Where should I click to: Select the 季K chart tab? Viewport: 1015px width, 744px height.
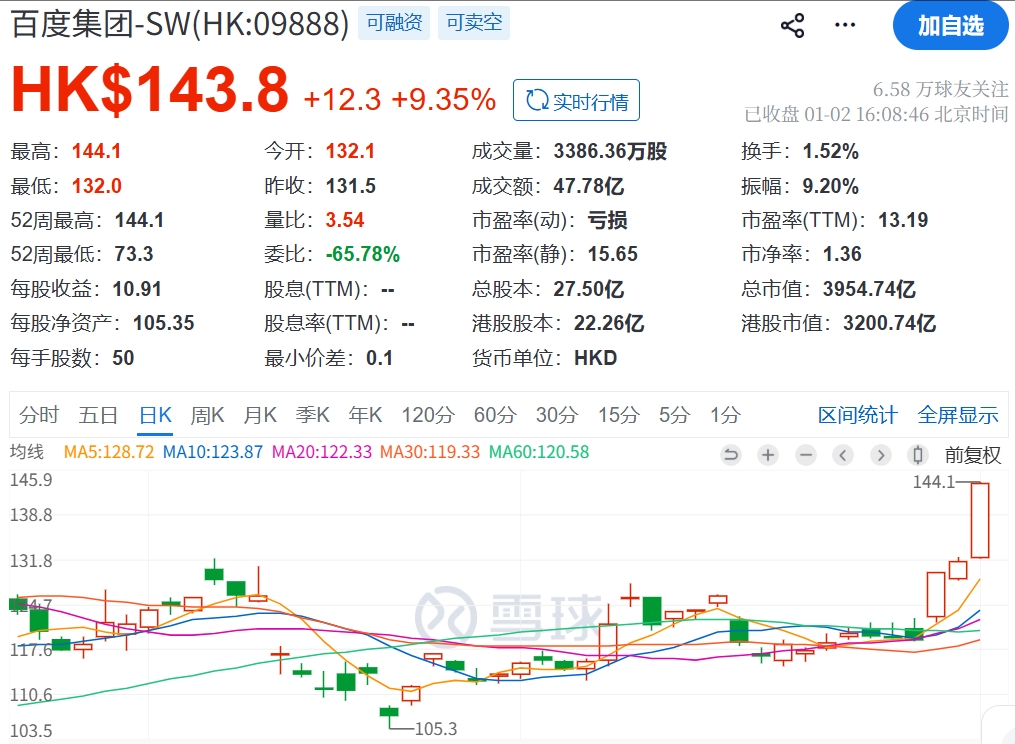(313, 414)
